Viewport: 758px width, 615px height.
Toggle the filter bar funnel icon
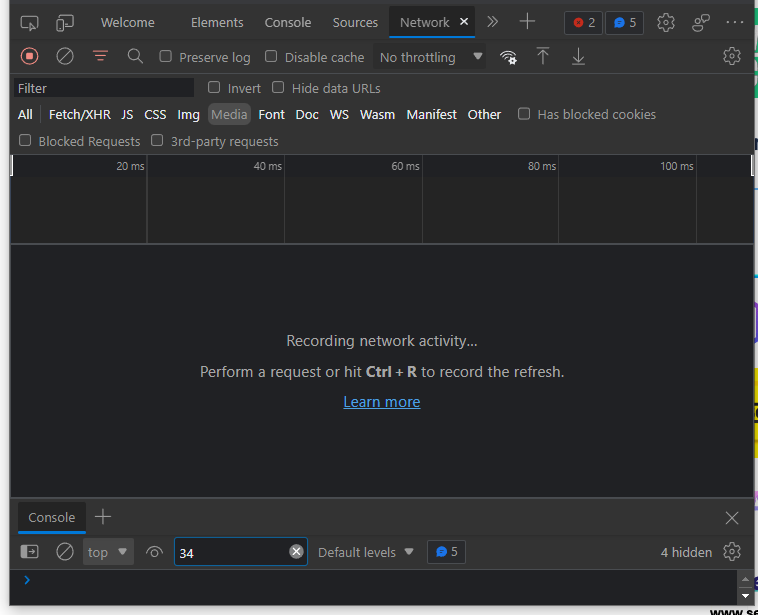(x=101, y=56)
